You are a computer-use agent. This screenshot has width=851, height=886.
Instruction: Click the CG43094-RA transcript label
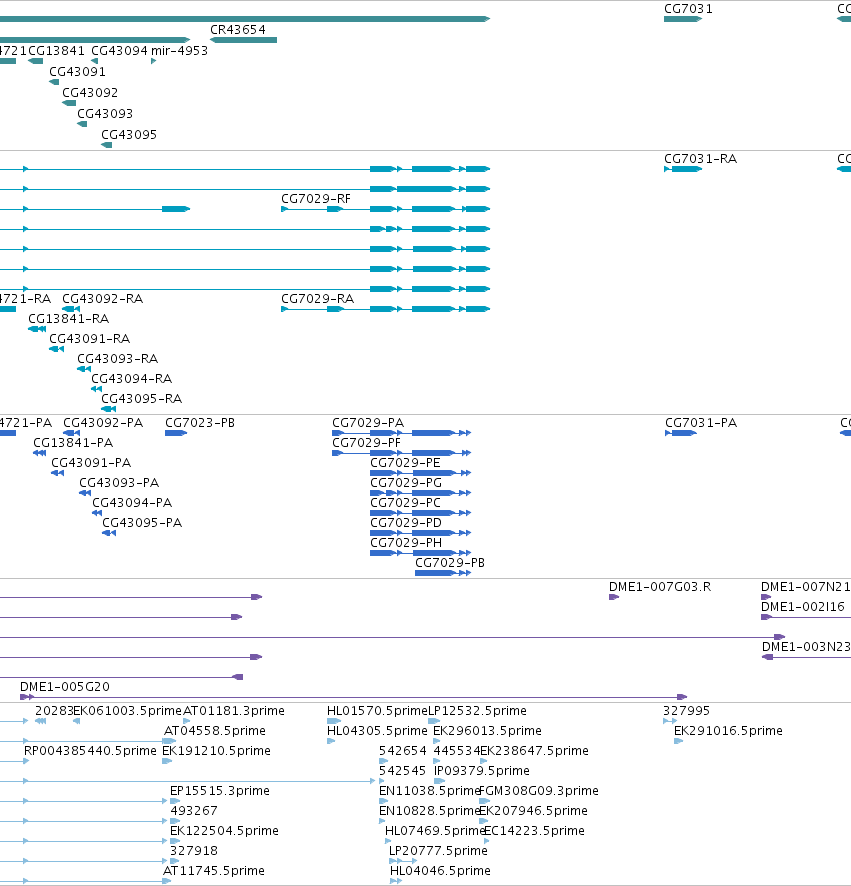pyautogui.click(x=132, y=379)
